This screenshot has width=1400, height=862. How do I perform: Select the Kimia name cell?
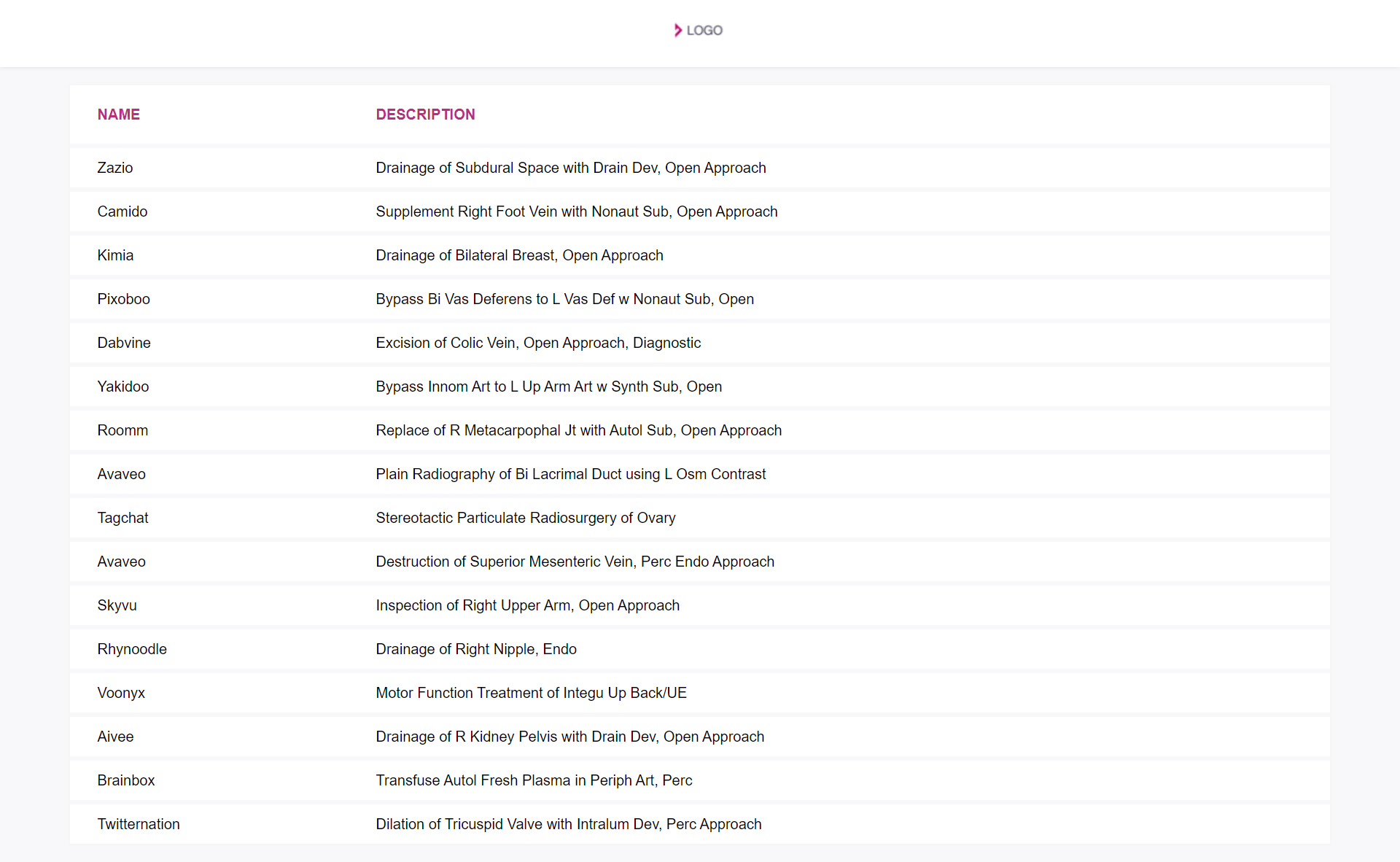(115, 255)
